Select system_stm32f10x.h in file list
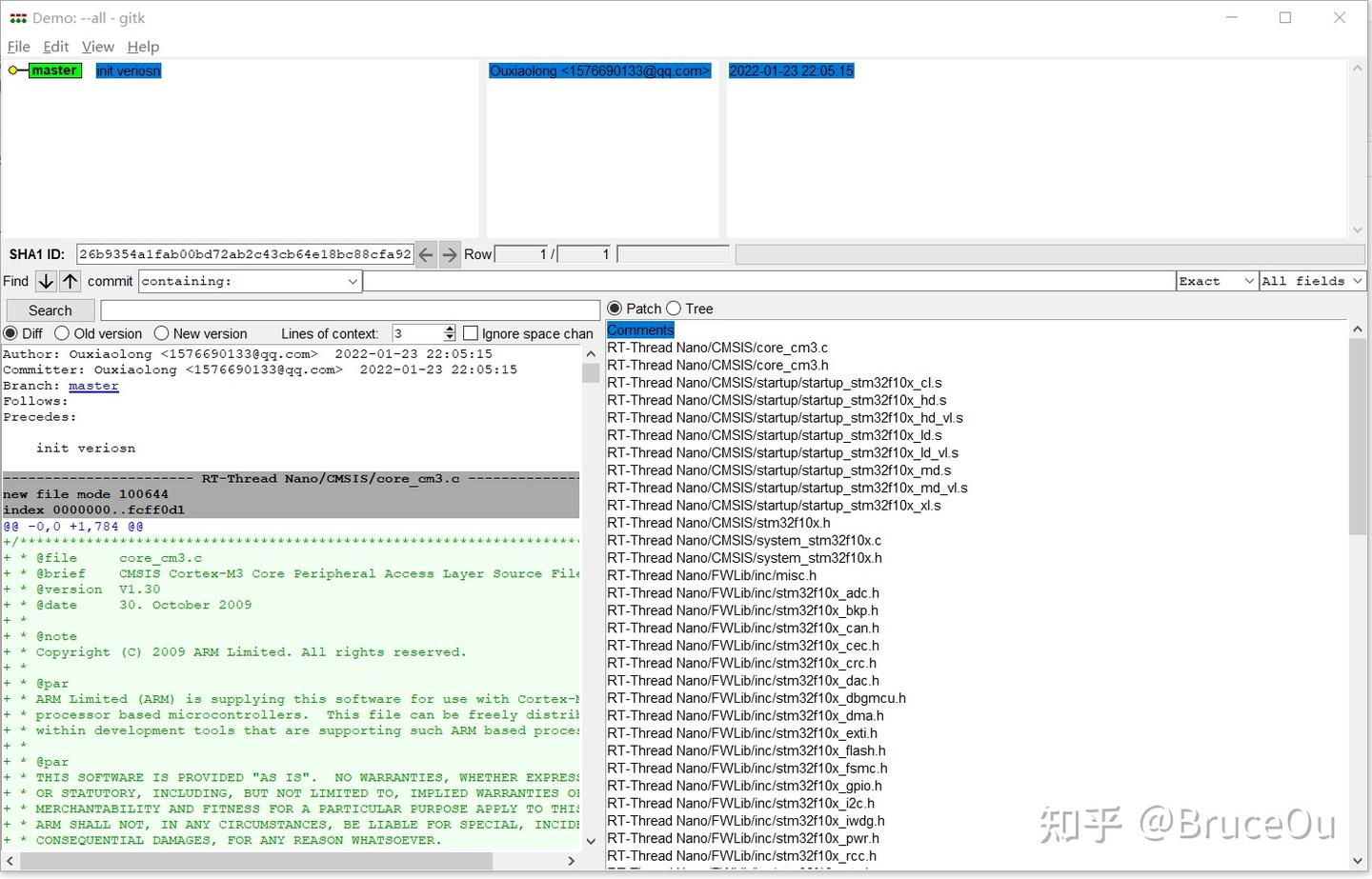Viewport: 1372px width, 879px height. (x=744, y=558)
